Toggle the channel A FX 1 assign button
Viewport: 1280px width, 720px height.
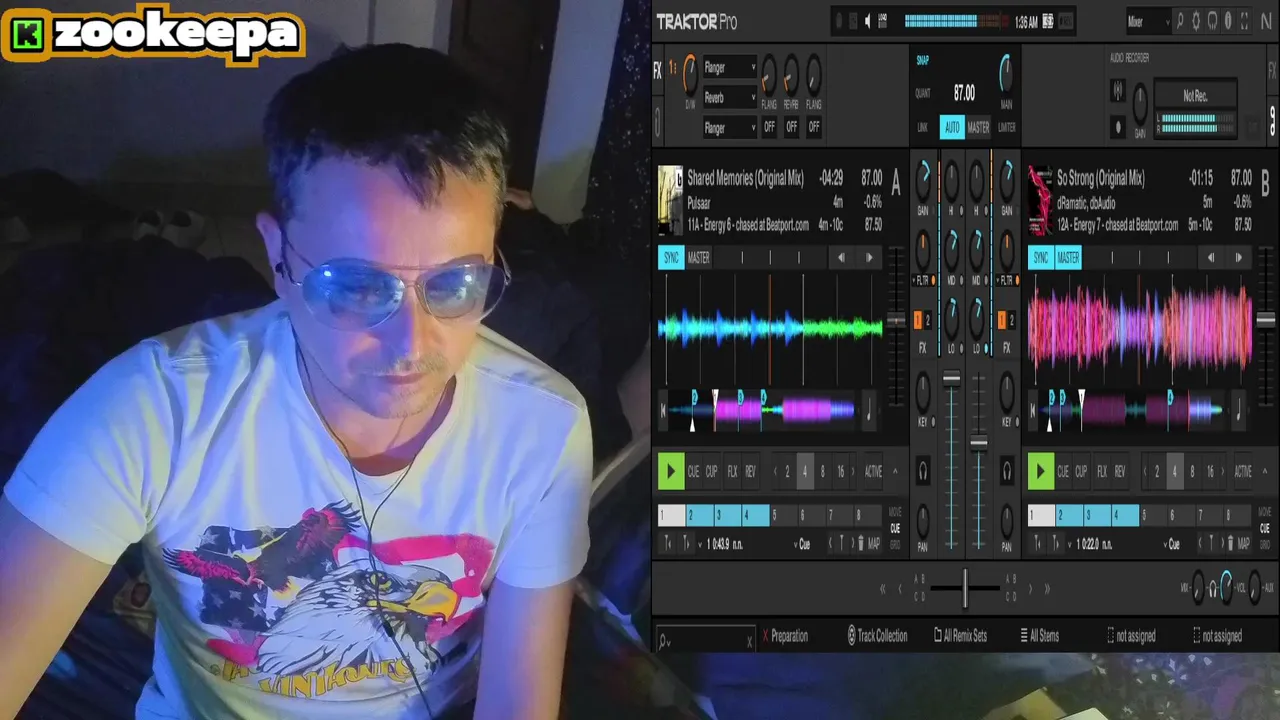[918, 320]
